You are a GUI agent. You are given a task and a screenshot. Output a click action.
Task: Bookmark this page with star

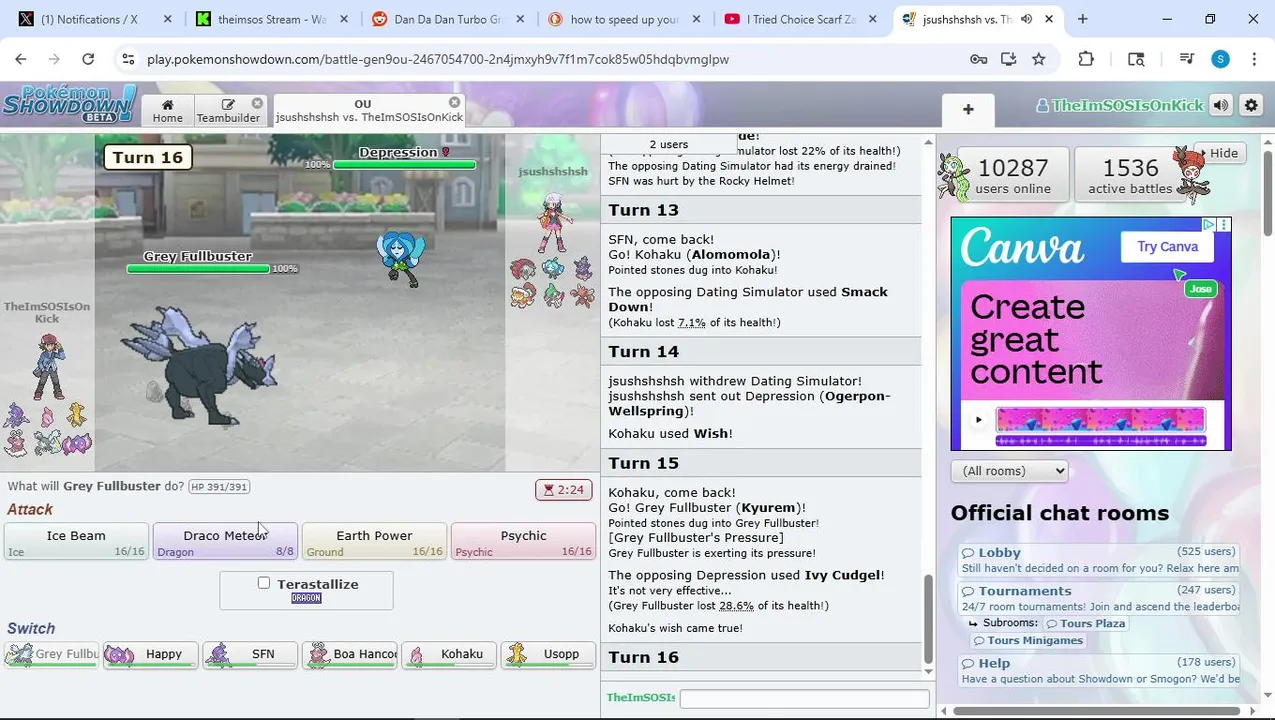[1039, 59]
